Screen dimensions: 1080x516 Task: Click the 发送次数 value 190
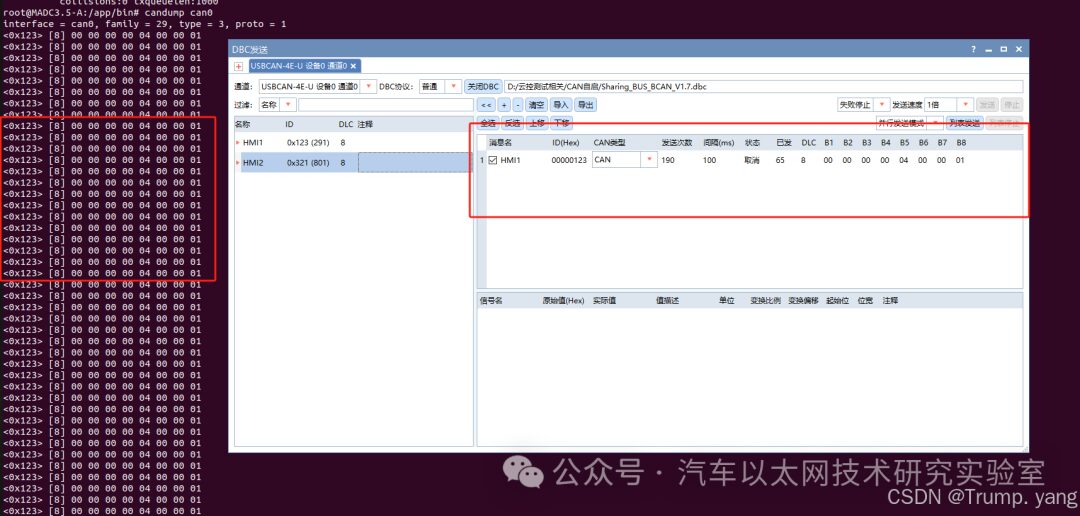coord(667,160)
